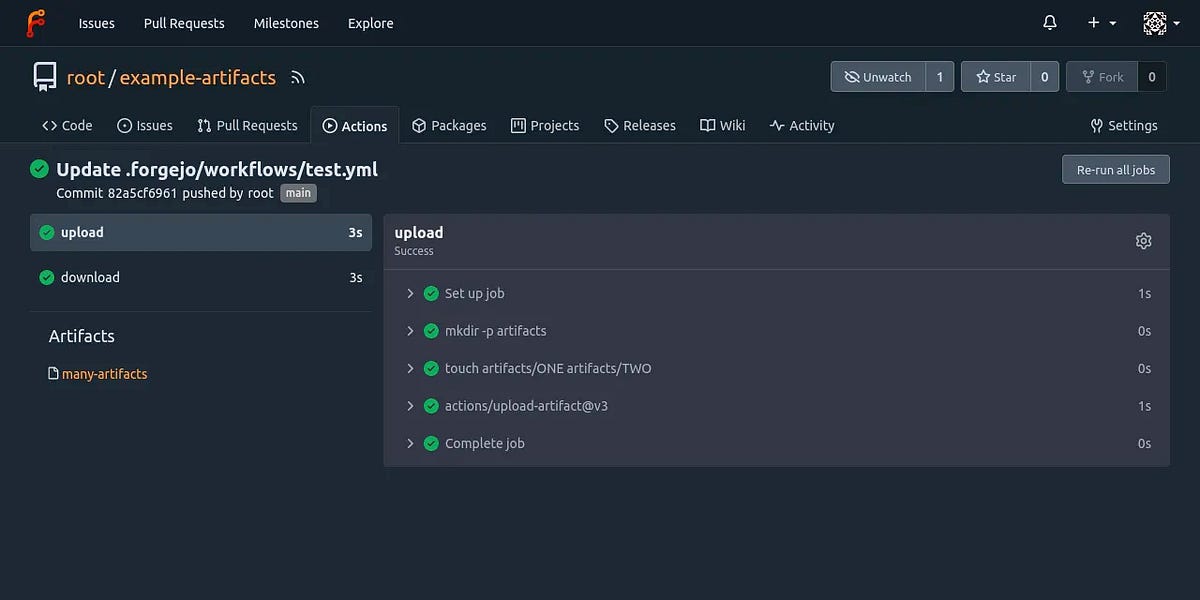Screen dimensions: 1200x600
Task: Open the Forgejo home logo
Action: [x=35, y=22]
